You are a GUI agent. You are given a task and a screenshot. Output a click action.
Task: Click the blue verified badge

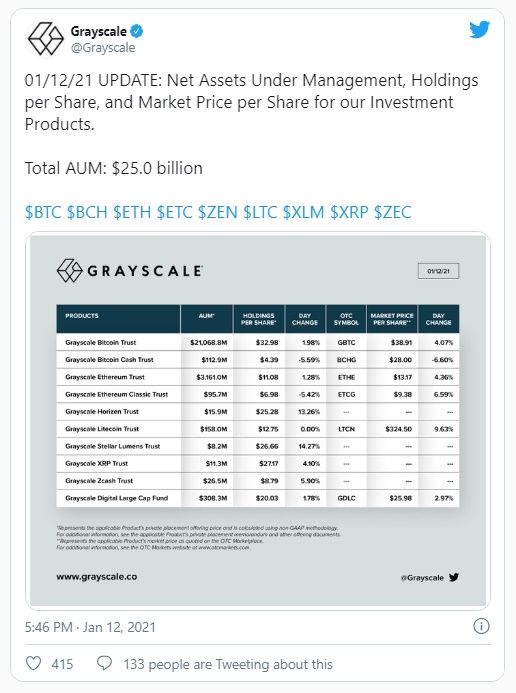point(137,31)
